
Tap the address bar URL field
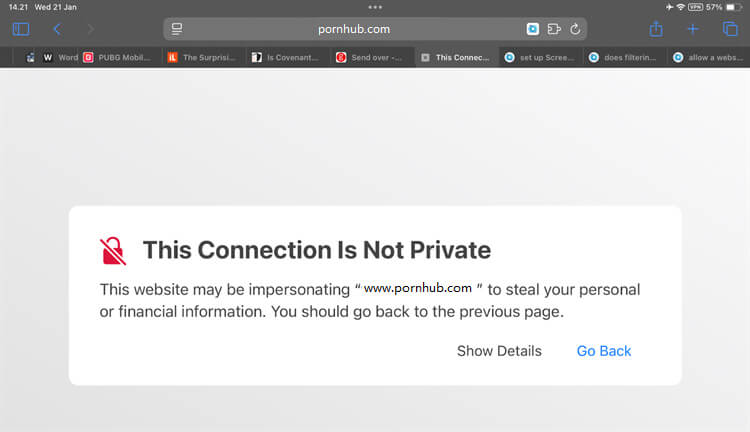pyautogui.click(x=354, y=29)
